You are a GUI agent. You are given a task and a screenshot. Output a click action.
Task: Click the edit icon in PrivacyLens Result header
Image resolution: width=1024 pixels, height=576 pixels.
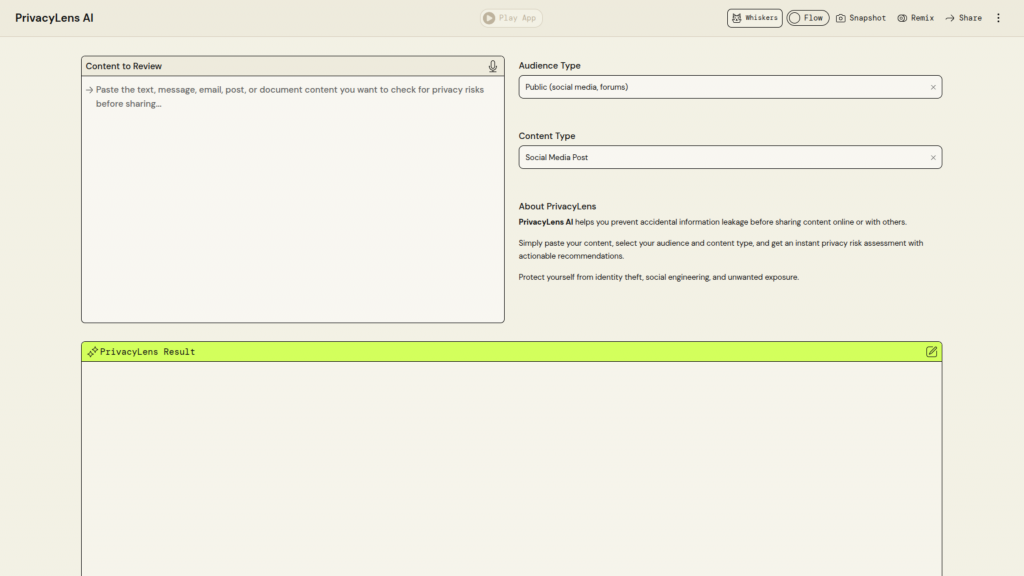(x=932, y=352)
